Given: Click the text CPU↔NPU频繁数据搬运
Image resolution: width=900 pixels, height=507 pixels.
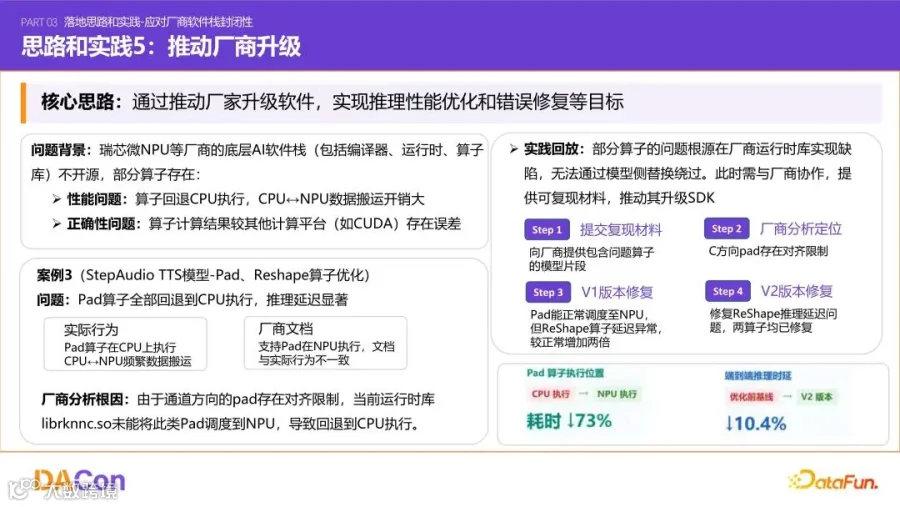Looking at the screenshot, I should coord(127,361).
